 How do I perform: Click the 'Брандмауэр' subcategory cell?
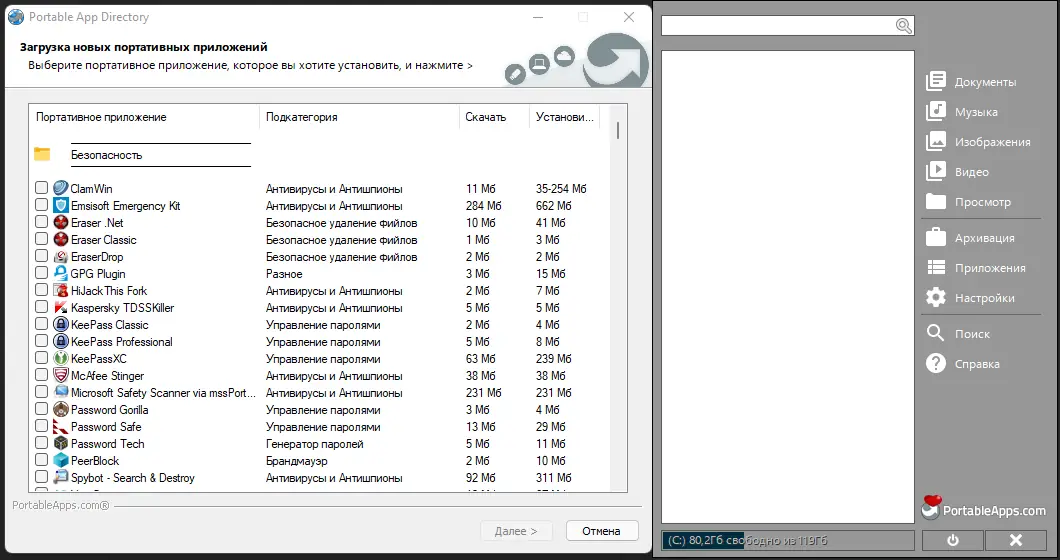(x=297, y=461)
